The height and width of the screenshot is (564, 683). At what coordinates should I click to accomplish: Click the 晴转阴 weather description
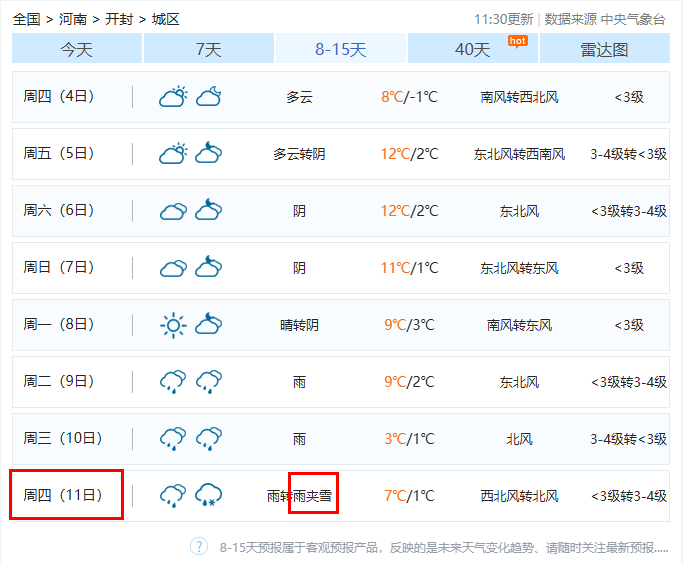[x=299, y=325]
